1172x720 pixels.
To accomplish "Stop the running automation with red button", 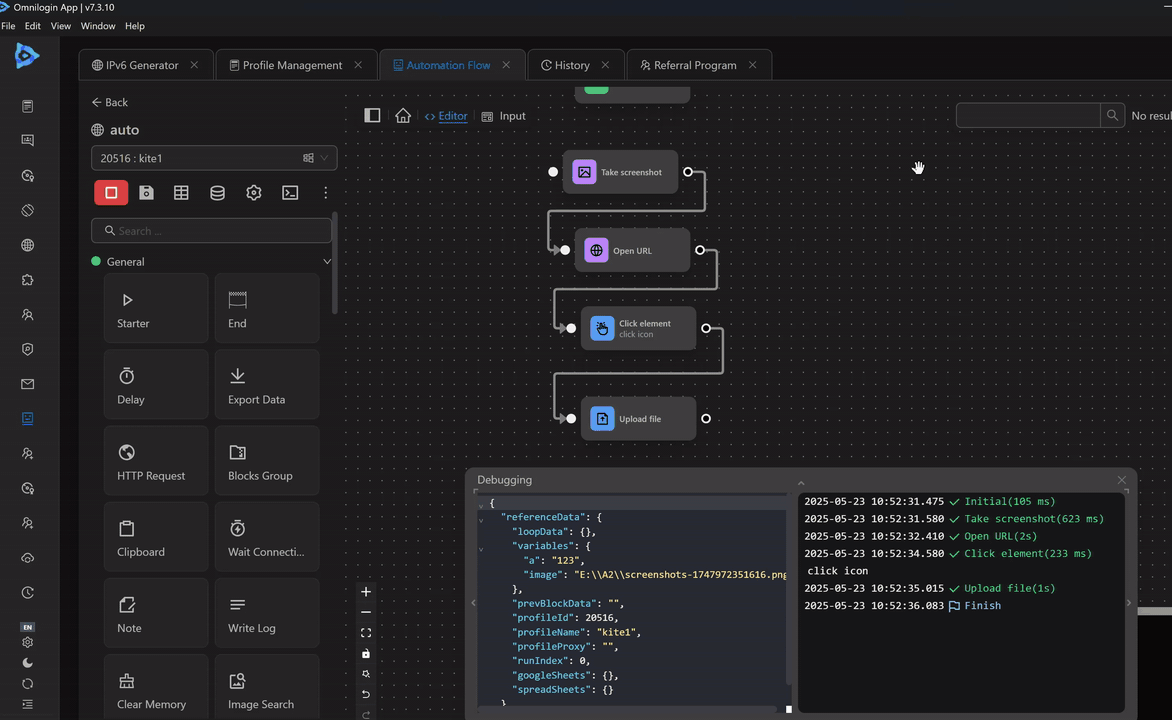I will coord(111,193).
